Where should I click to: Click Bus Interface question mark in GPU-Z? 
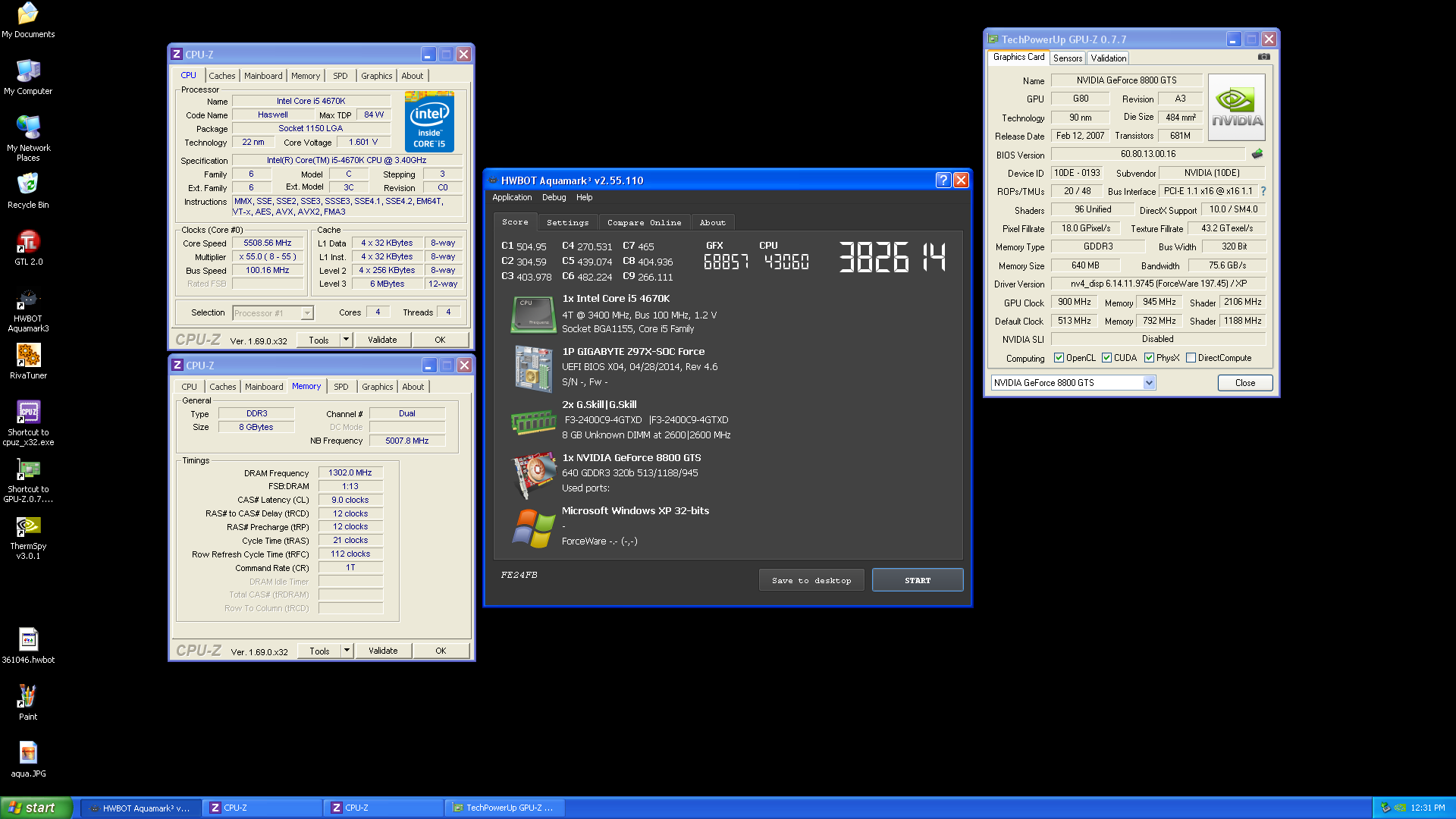[x=1263, y=191]
